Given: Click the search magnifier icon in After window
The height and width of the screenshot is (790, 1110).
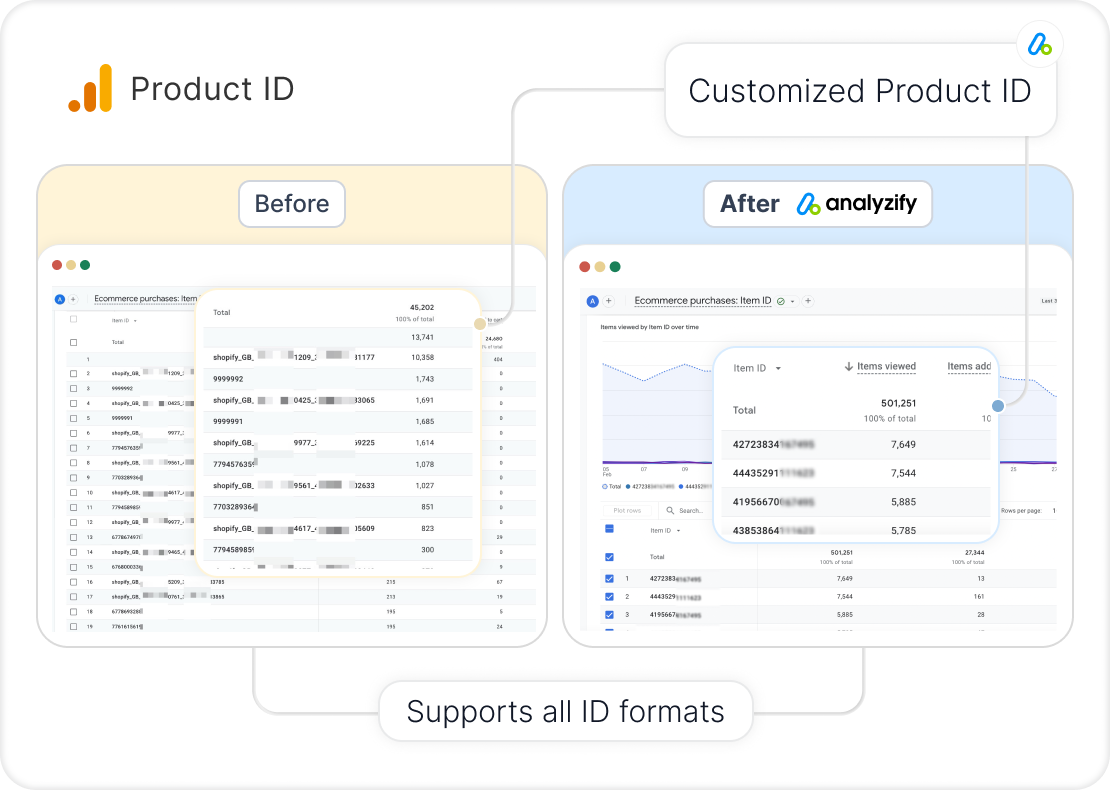Looking at the screenshot, I should point(670,510).
